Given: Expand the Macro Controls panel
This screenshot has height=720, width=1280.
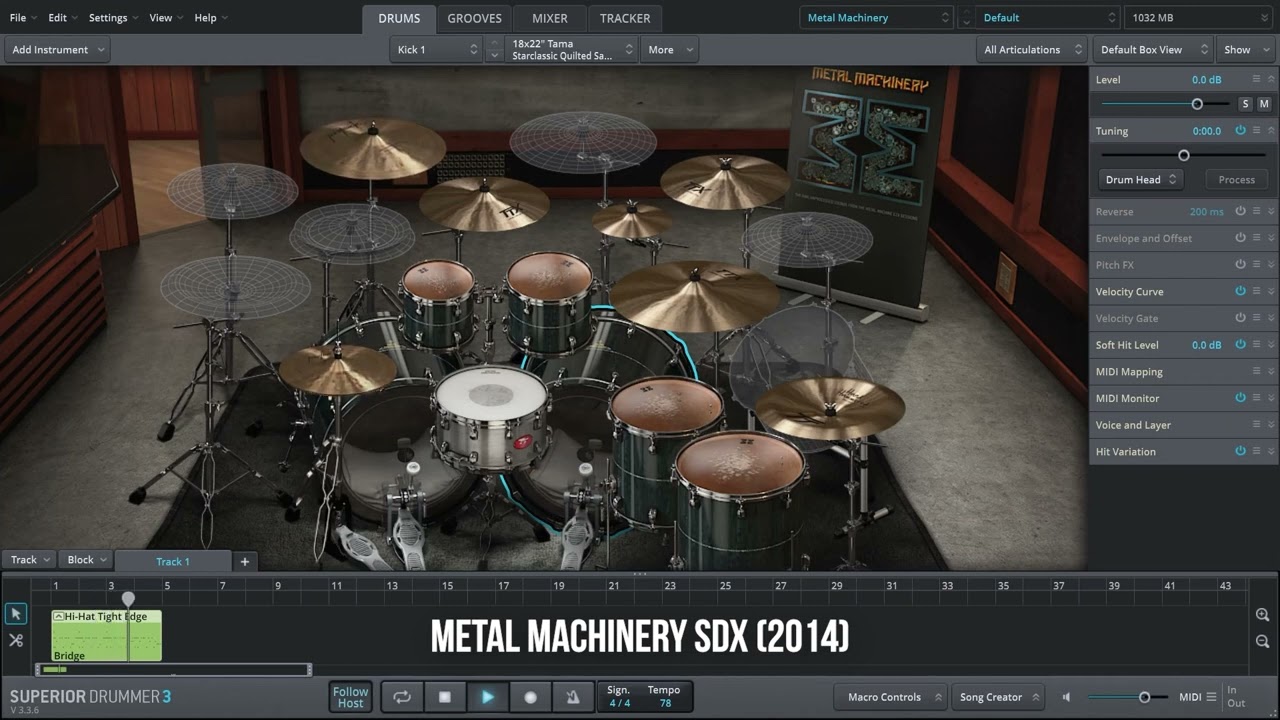Looking at the screenshot, I should click(x=892, y=697).
